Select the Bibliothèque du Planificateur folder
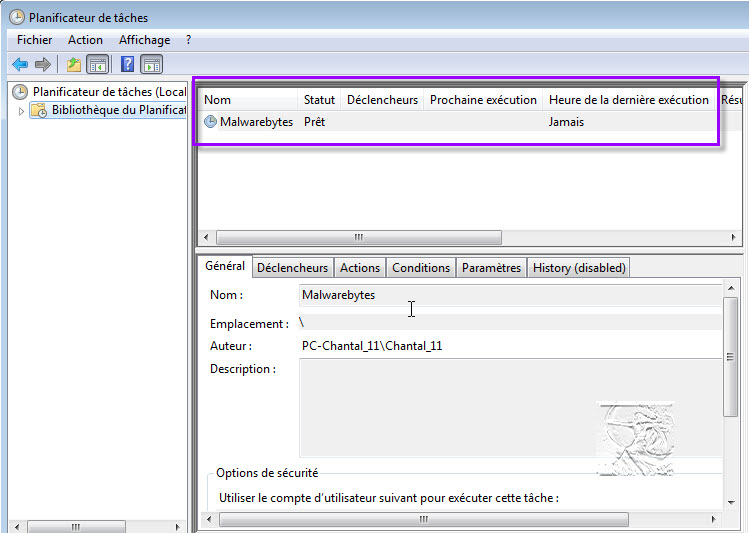 pyautogui.click(x=118, y=110)
